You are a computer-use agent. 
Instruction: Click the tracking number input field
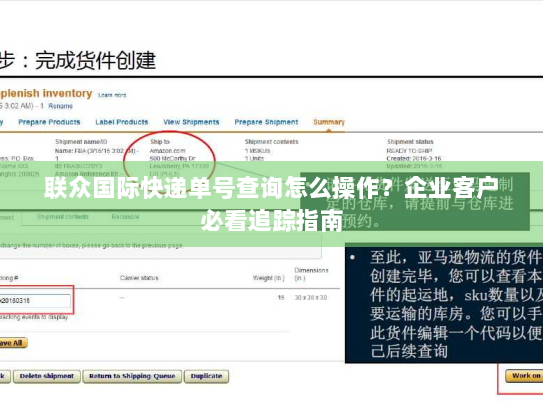pyautogui.click(x=35, y=300)
